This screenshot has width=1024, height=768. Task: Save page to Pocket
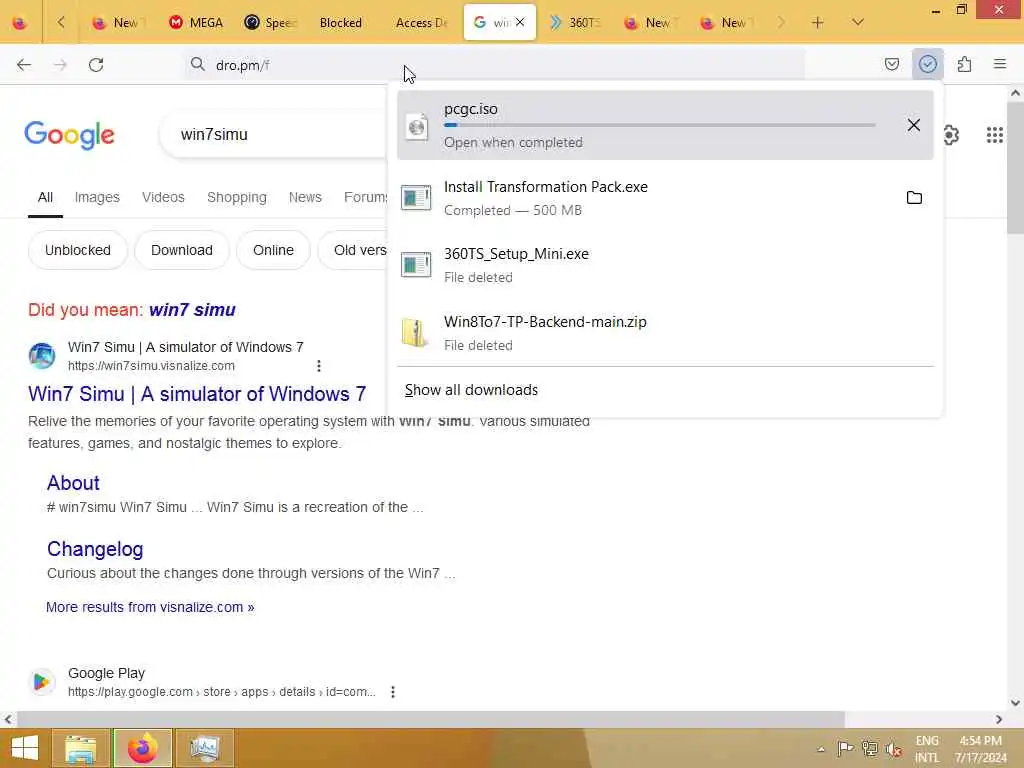(x=891, y=64)
